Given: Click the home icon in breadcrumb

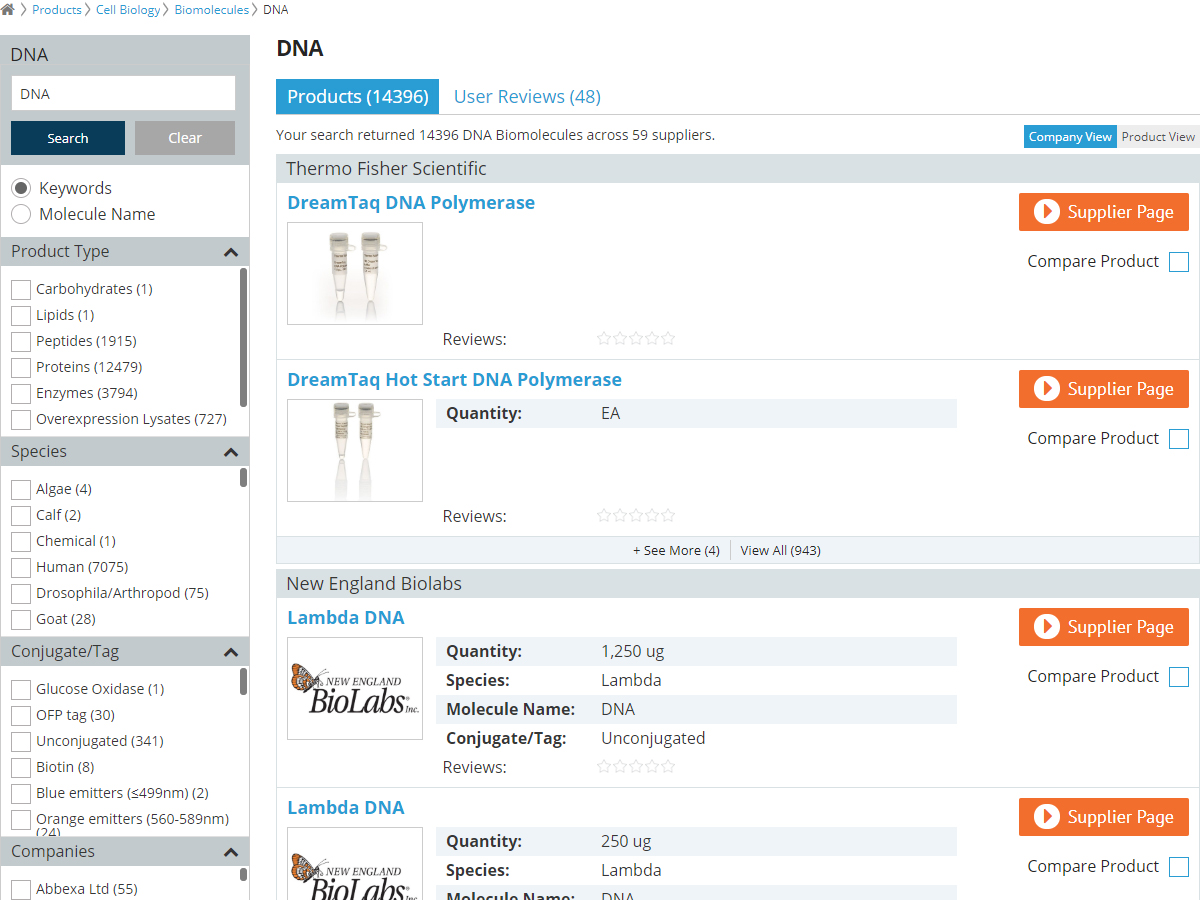Looking at the screenshot, I should pos(8,10).
